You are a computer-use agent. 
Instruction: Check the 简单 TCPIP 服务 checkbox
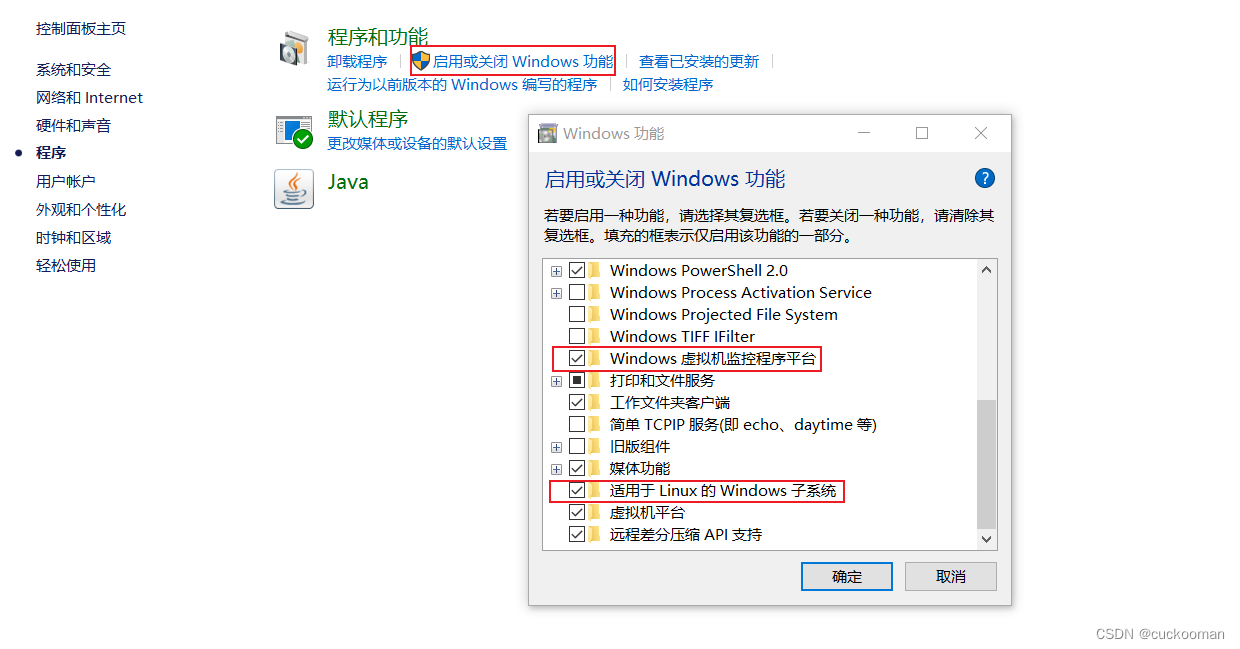tap(577, 424)
